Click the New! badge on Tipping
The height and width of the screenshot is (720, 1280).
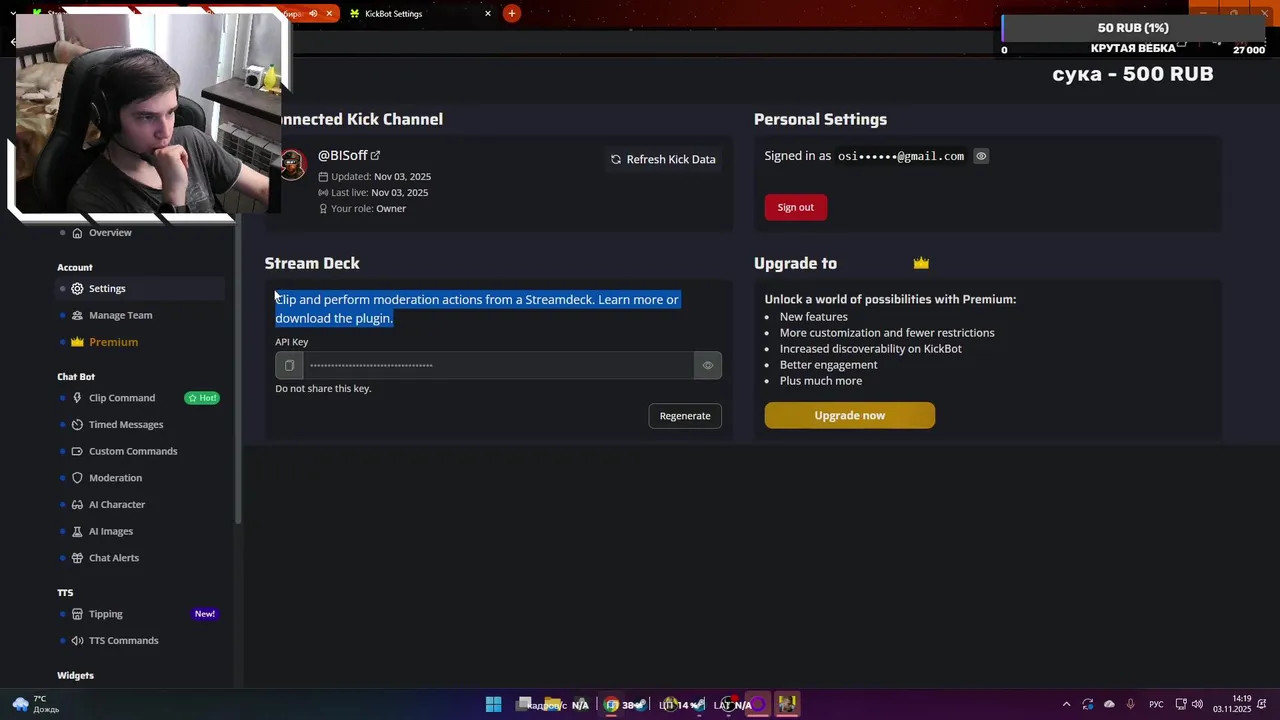[x=205, y=614]
